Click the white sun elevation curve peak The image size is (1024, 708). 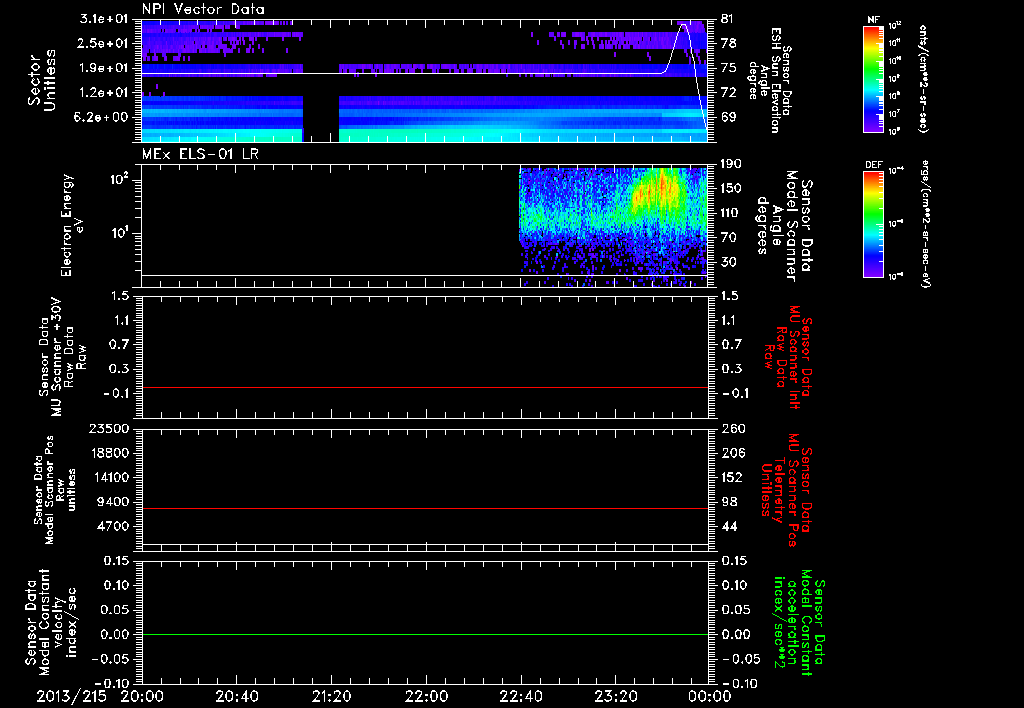click(x=683, y=25)
